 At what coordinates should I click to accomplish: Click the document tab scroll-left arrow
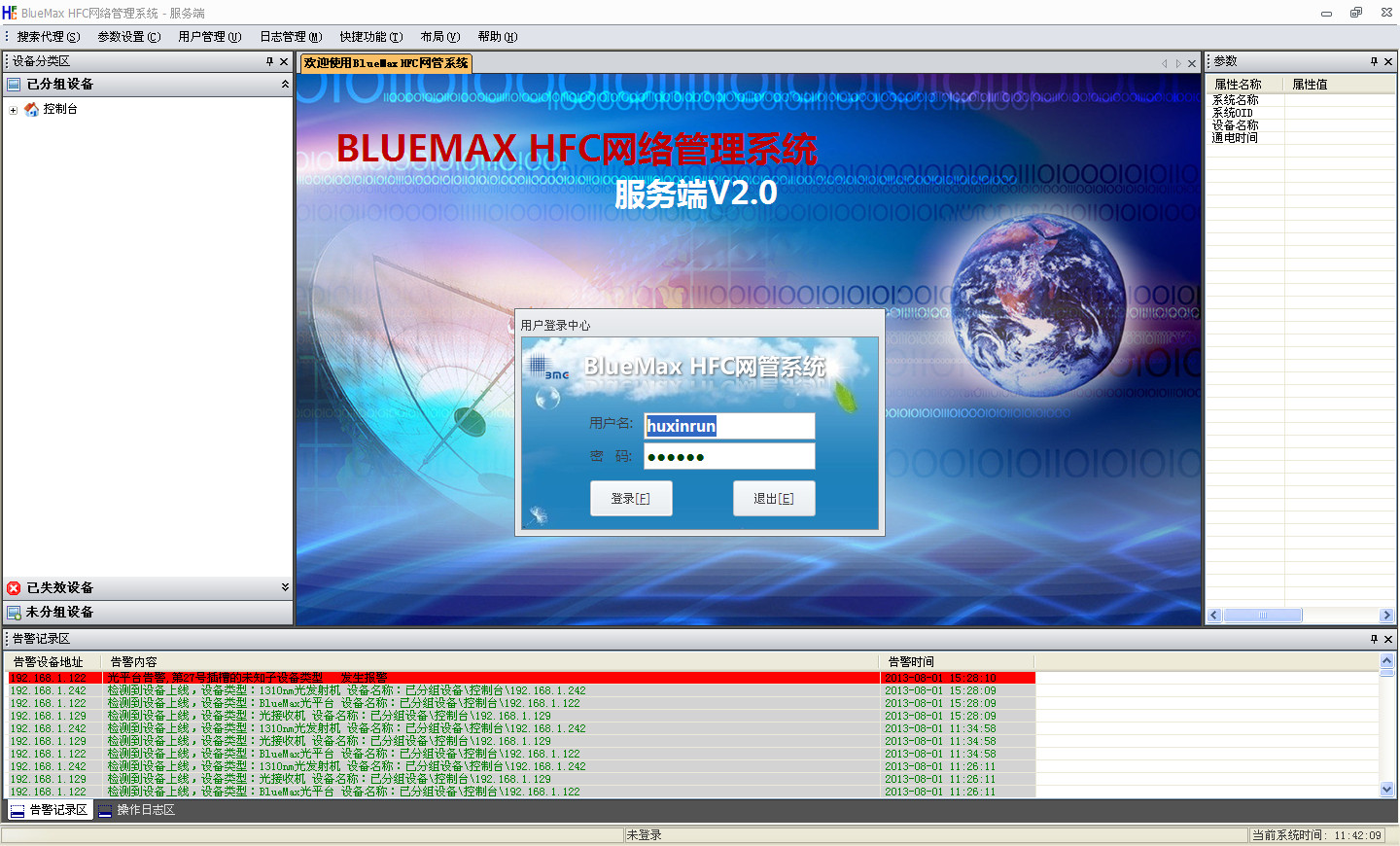tap(1164, 64)
